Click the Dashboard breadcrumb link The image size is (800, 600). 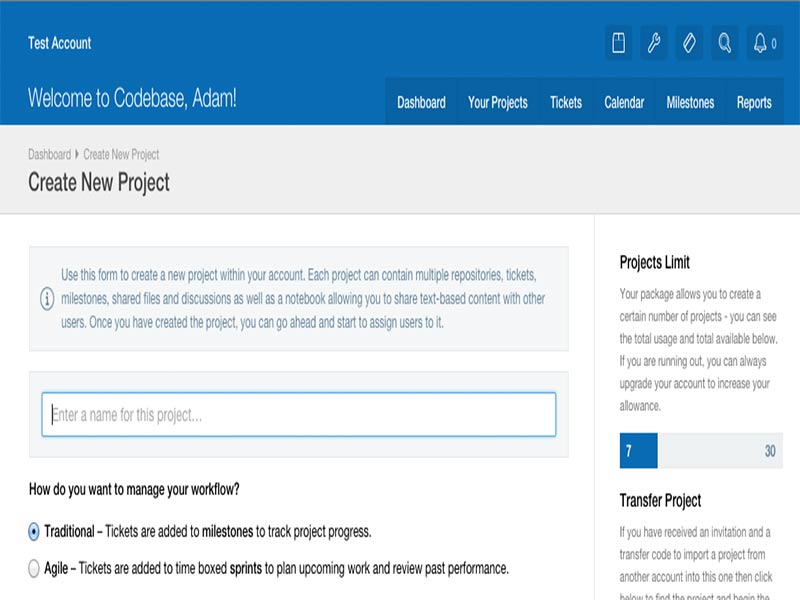[49, 154]
